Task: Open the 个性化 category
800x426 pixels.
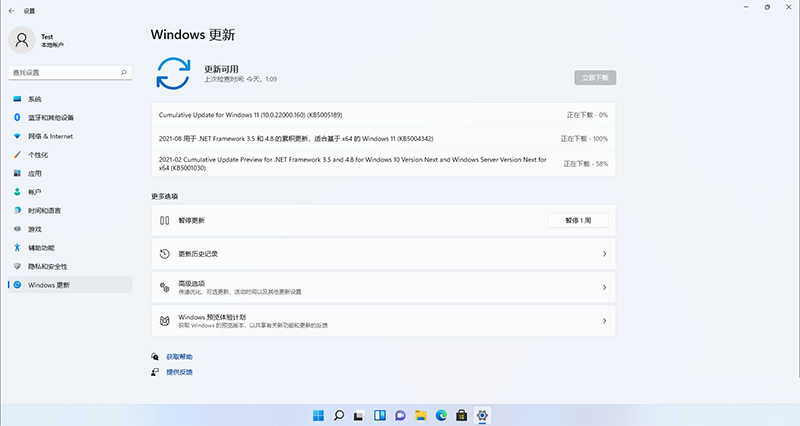Action: click(x=70, y=155)
